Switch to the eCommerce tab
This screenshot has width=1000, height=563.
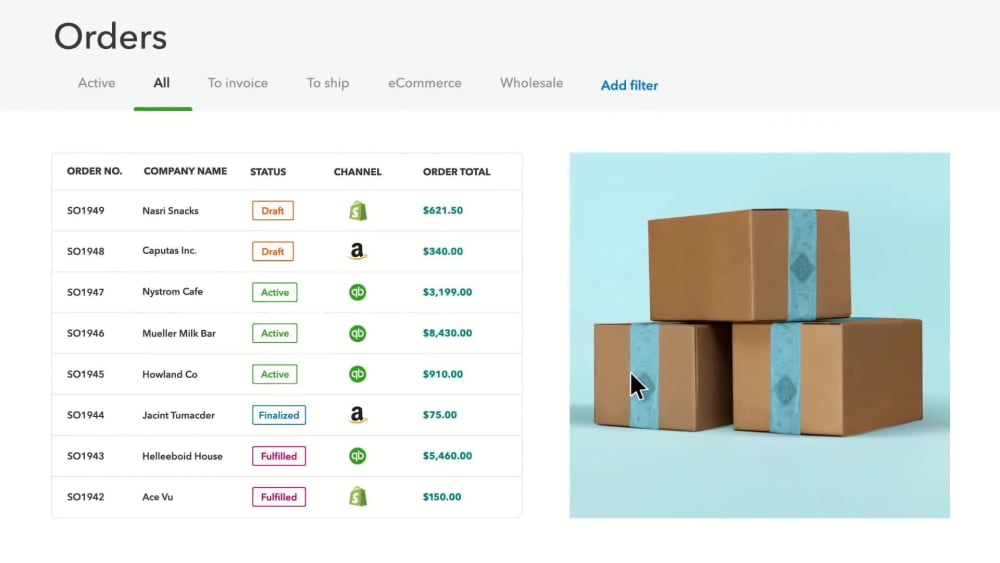pos(425,83)
